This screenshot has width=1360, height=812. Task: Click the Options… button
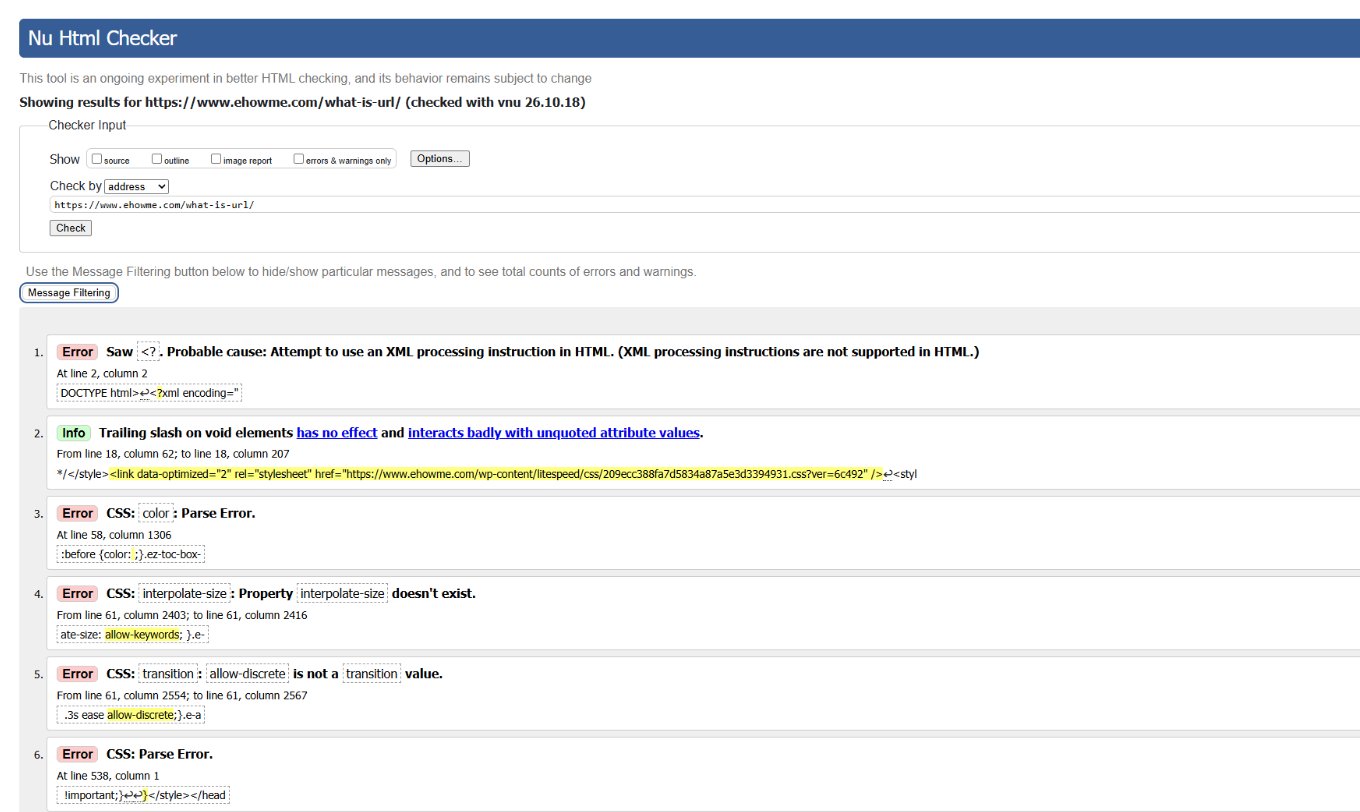[440, 159]
